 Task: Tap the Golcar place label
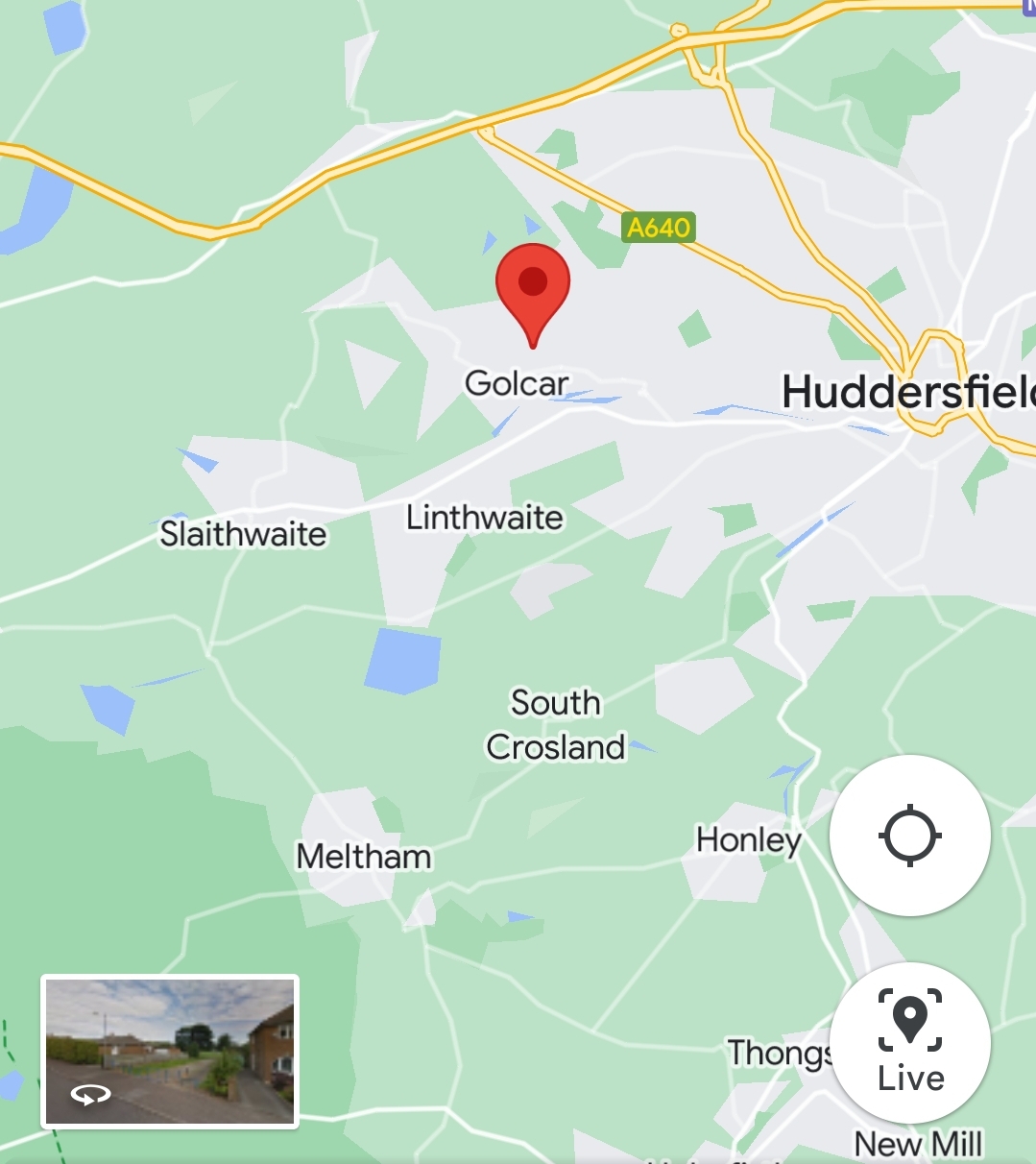point(517,383)
